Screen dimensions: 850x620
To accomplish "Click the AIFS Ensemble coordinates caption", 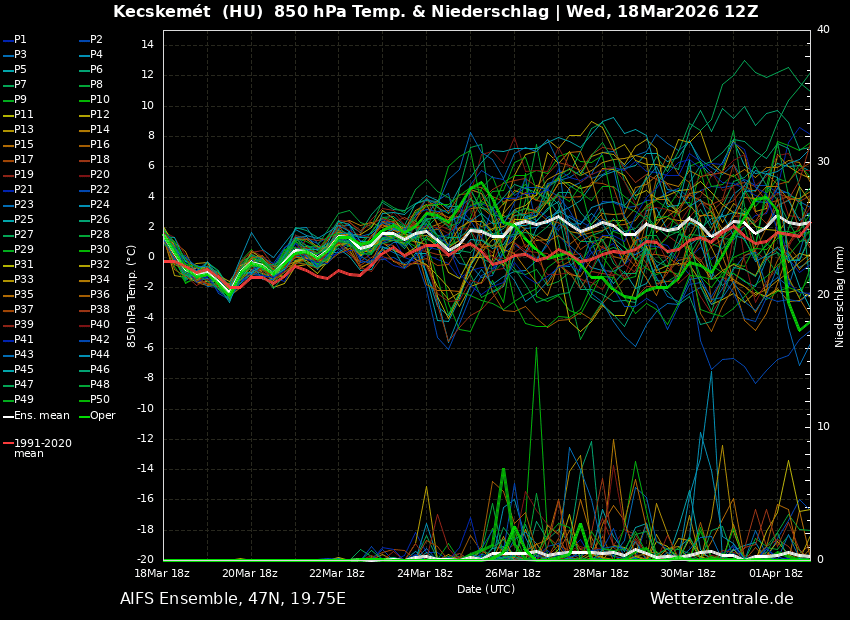I will tap(232, 599).
